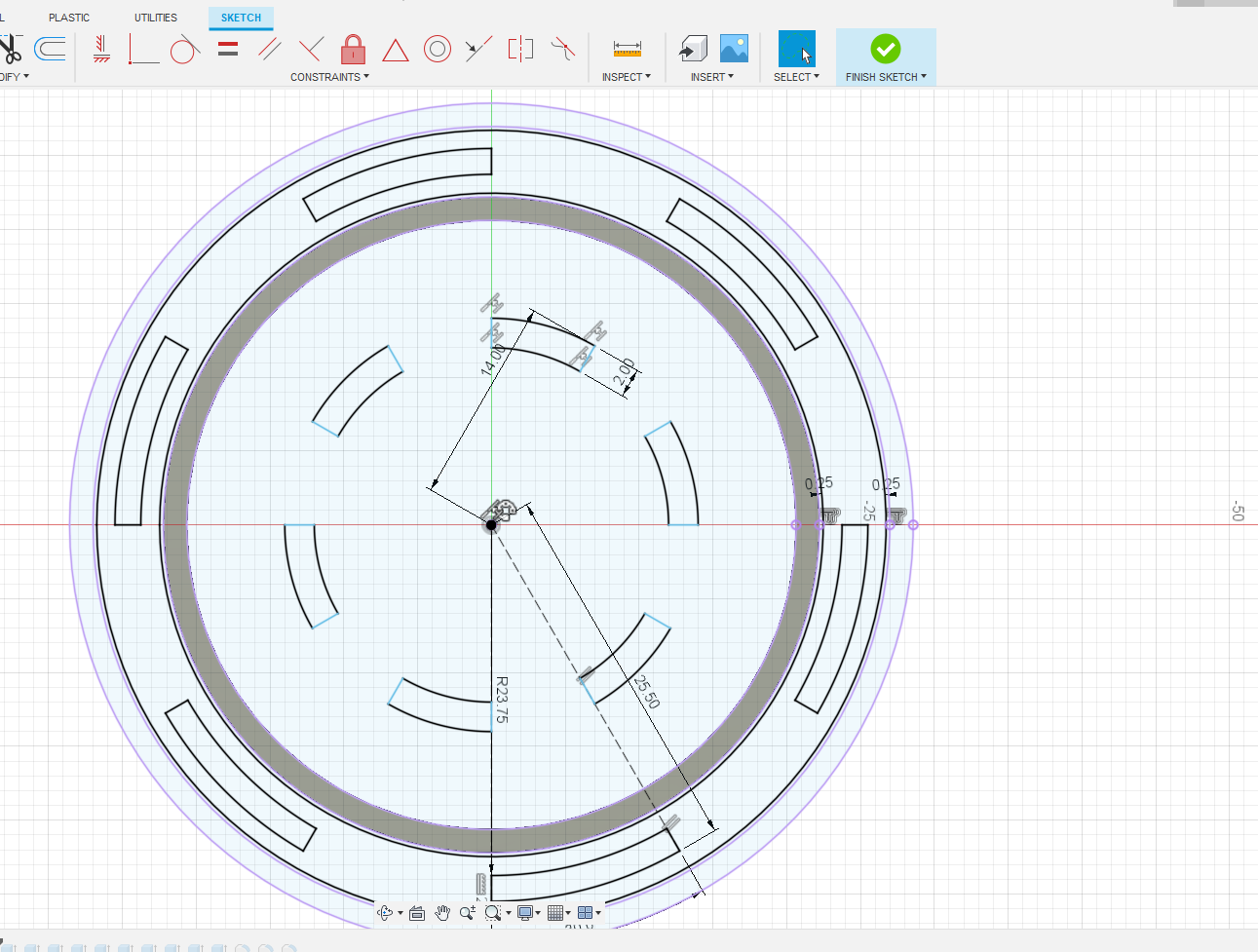Open the Measure tool under Inspect
The height and width of the screenshot is (952, 1258).
(625, 49)
